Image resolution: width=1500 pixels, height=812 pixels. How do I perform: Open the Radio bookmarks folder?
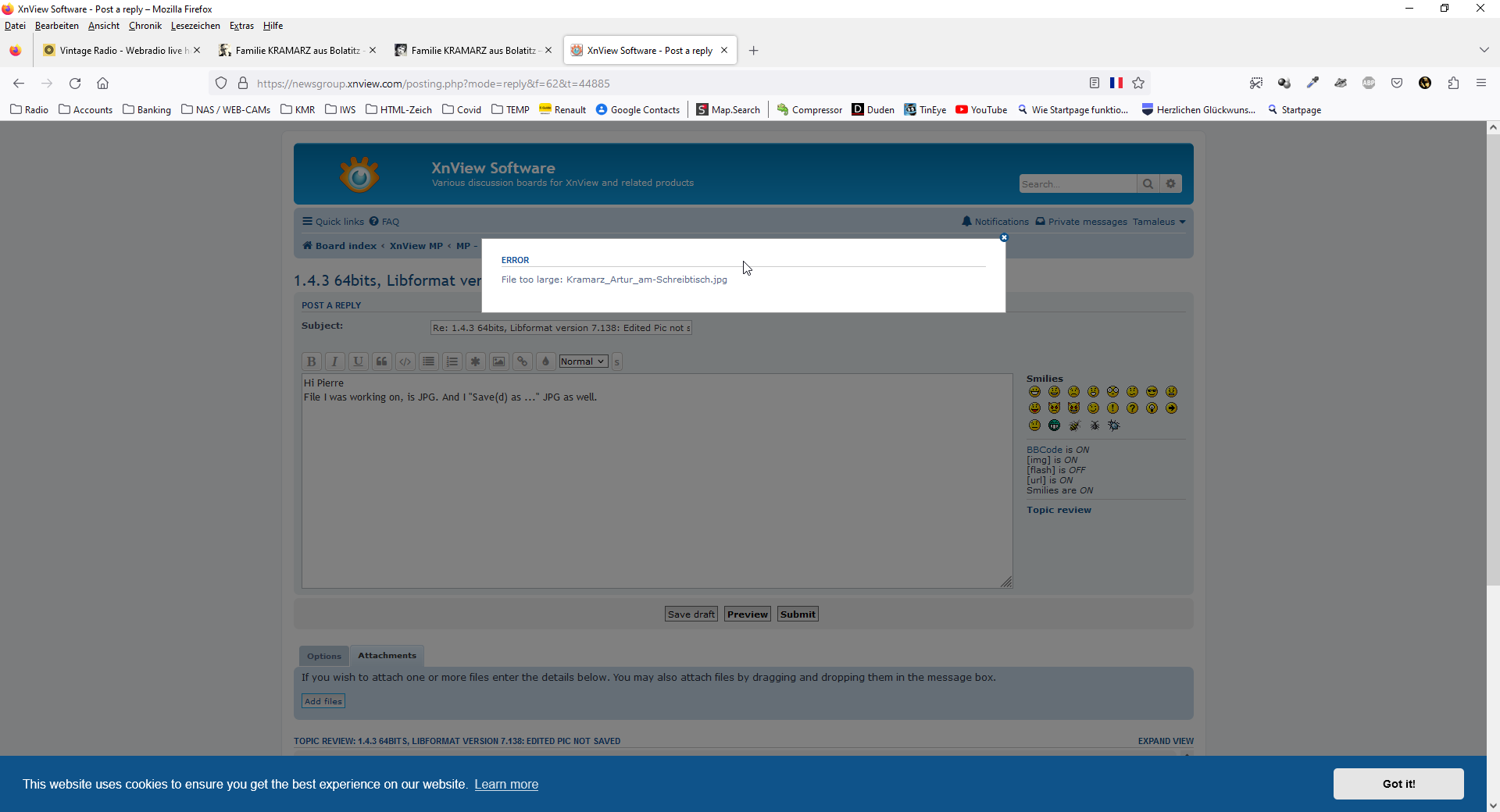coord(30,110)
